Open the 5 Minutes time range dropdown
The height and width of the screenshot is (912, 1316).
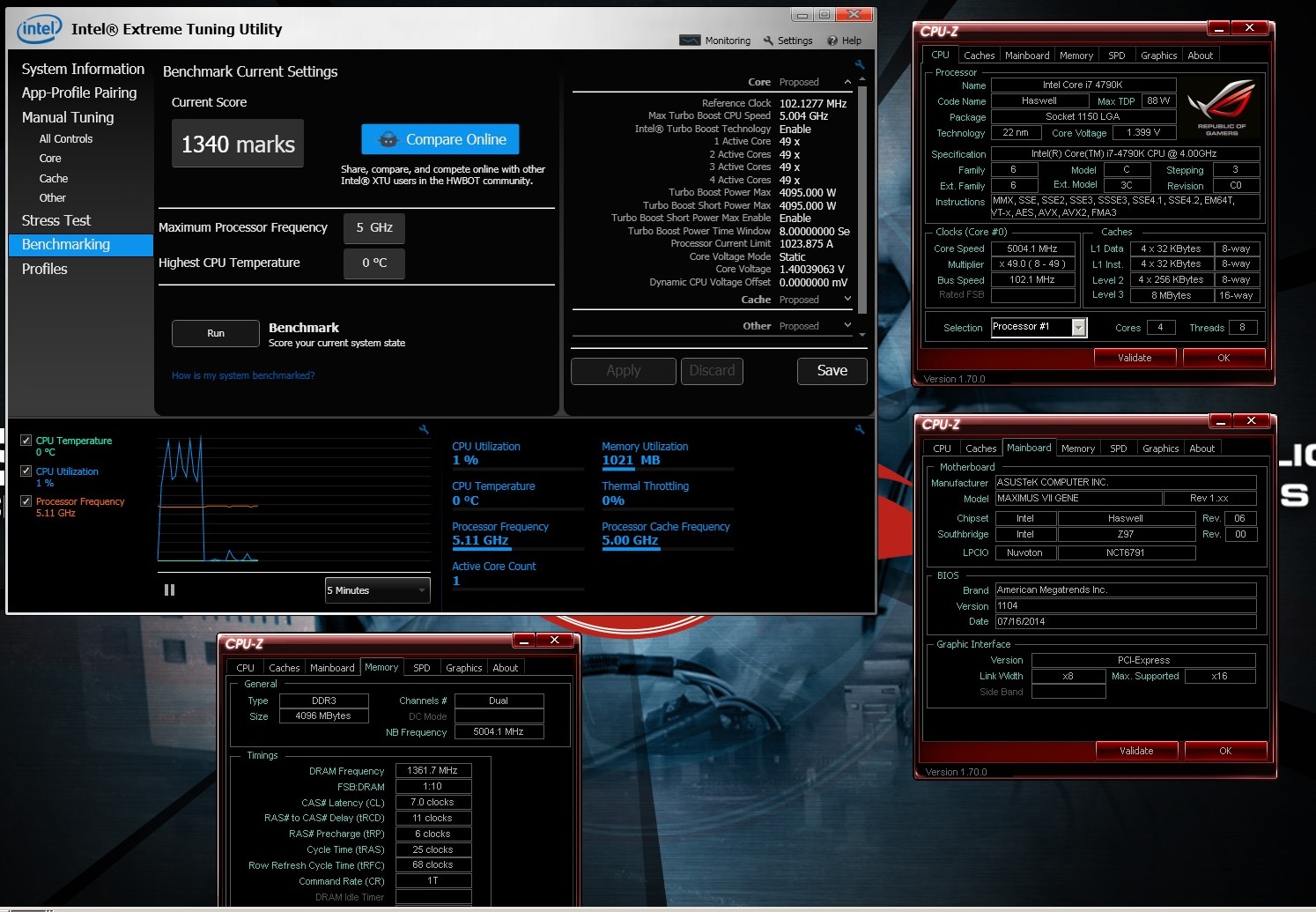tap(377, 590)
